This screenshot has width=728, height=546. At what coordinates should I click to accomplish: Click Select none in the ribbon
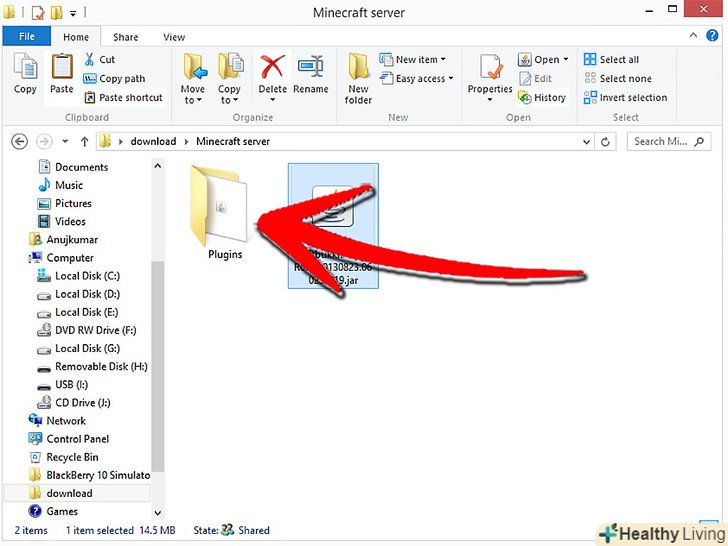[618, 78]
